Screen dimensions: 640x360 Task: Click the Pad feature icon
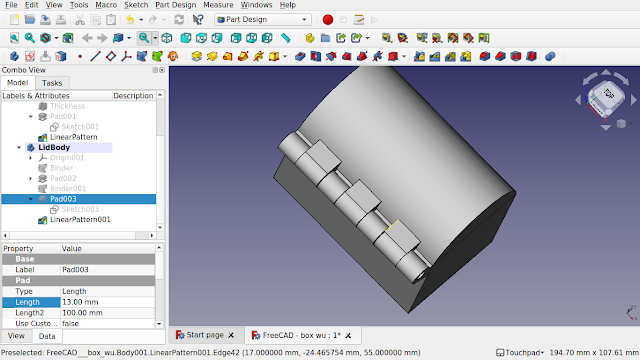(x=196, y=56)
